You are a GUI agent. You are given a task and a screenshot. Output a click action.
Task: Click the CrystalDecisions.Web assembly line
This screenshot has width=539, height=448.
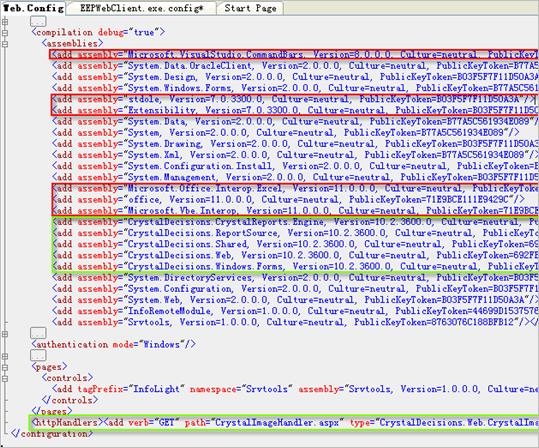[295, 255]
